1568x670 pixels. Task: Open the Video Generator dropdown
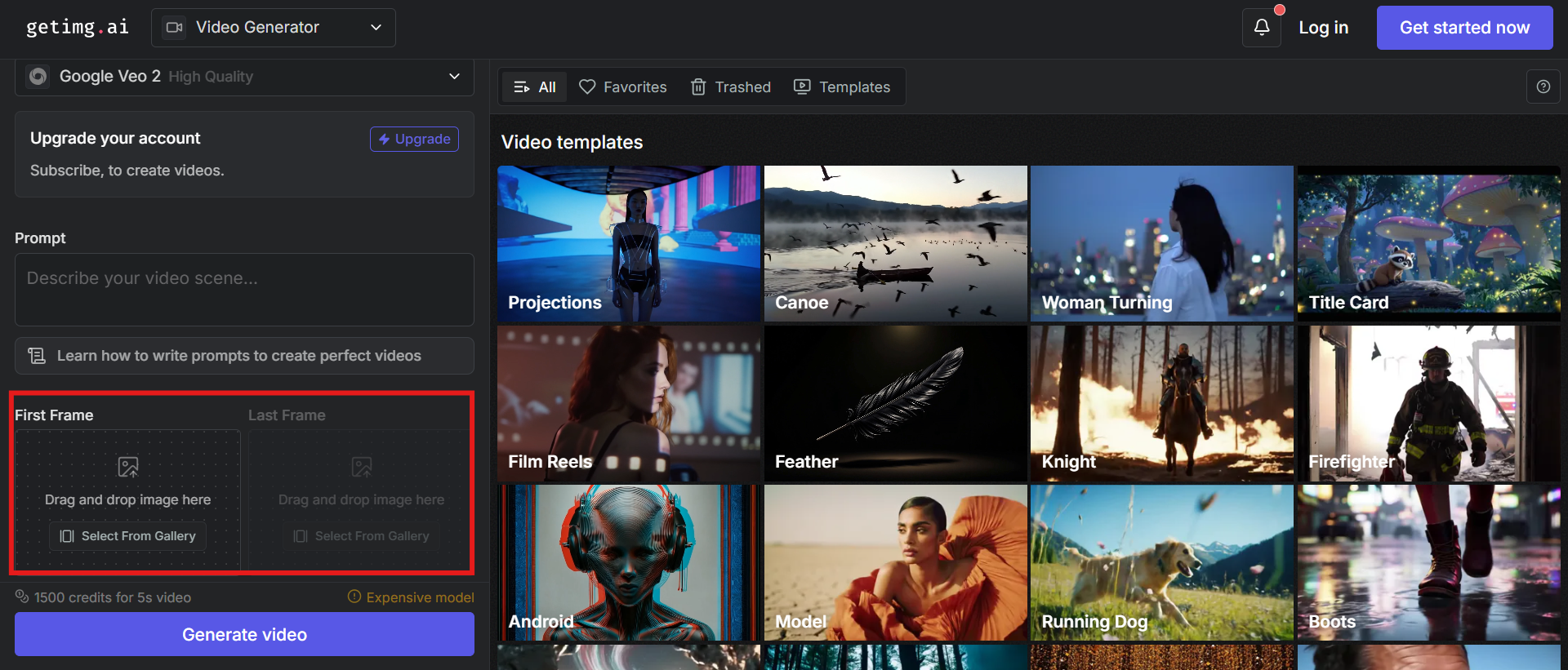pos(274,28)
